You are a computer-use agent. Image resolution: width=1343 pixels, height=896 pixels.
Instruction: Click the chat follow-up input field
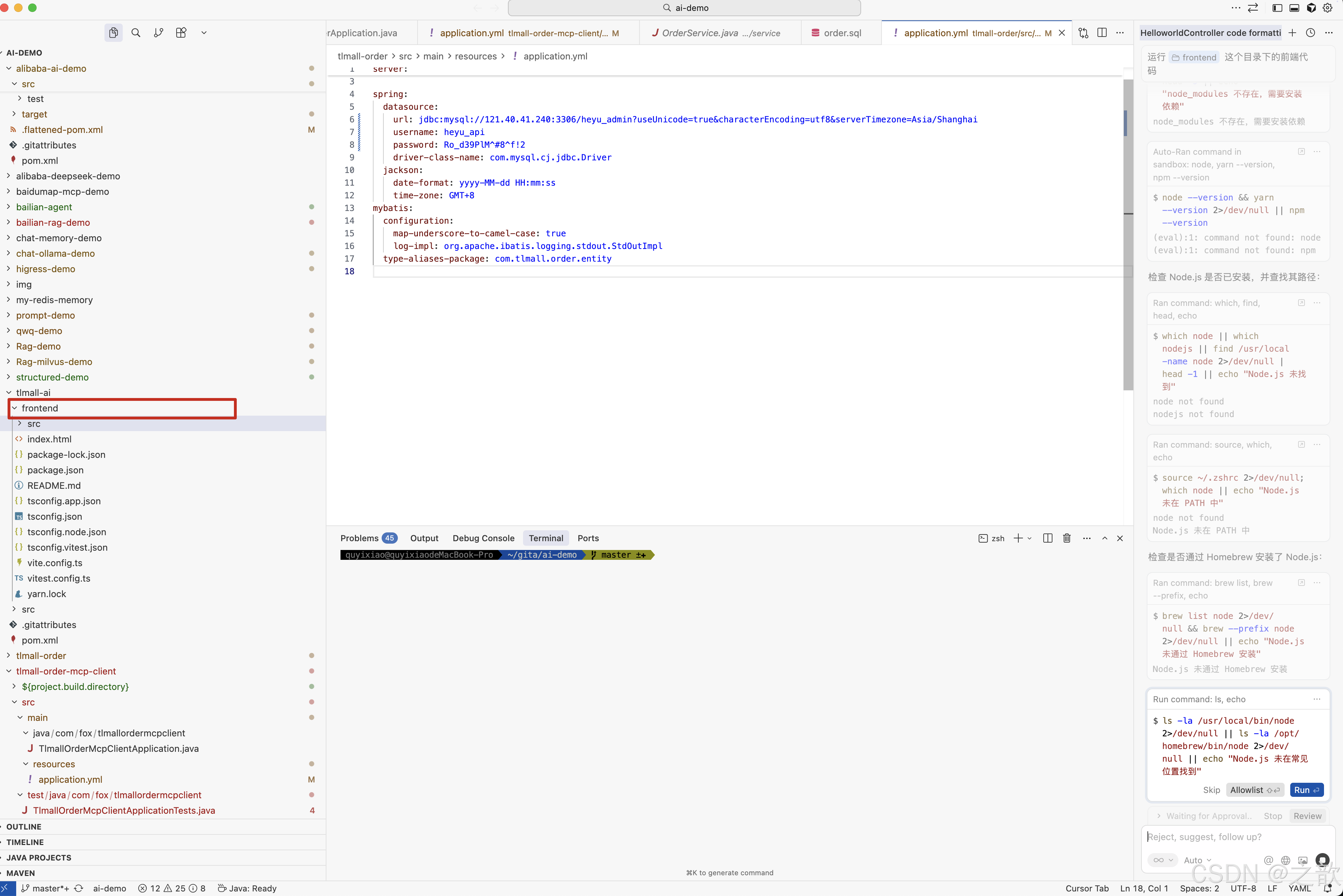1229,837
